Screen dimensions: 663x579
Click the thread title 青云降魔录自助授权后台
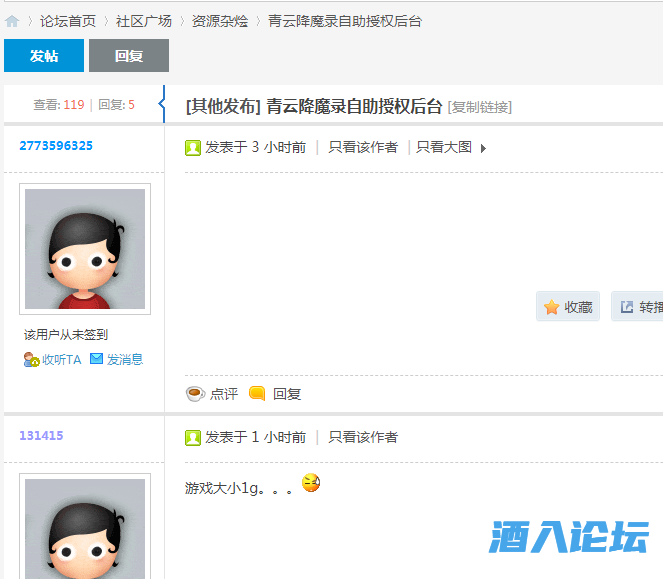coord(354,107)
